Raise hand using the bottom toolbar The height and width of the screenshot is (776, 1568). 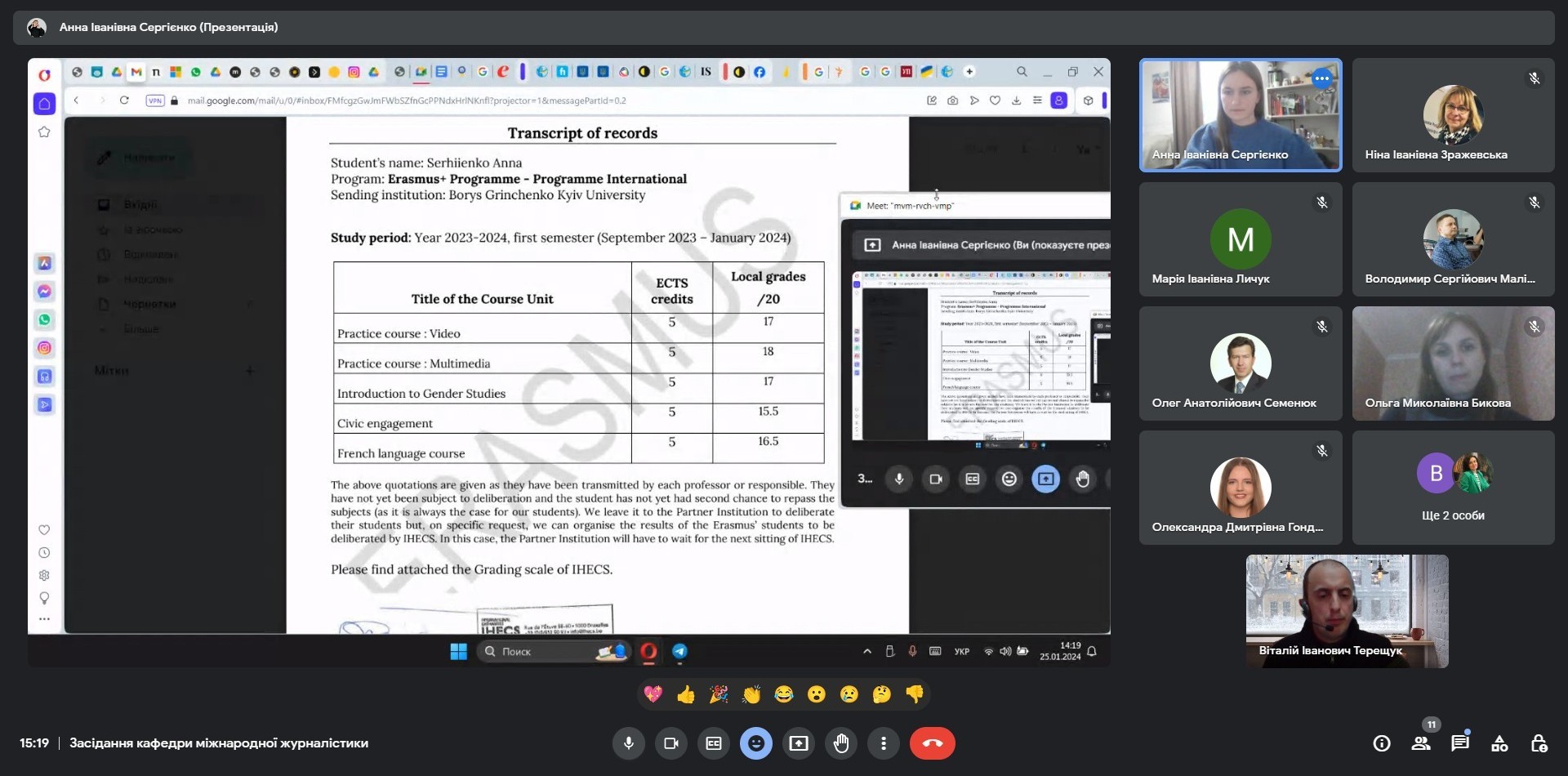841,743
